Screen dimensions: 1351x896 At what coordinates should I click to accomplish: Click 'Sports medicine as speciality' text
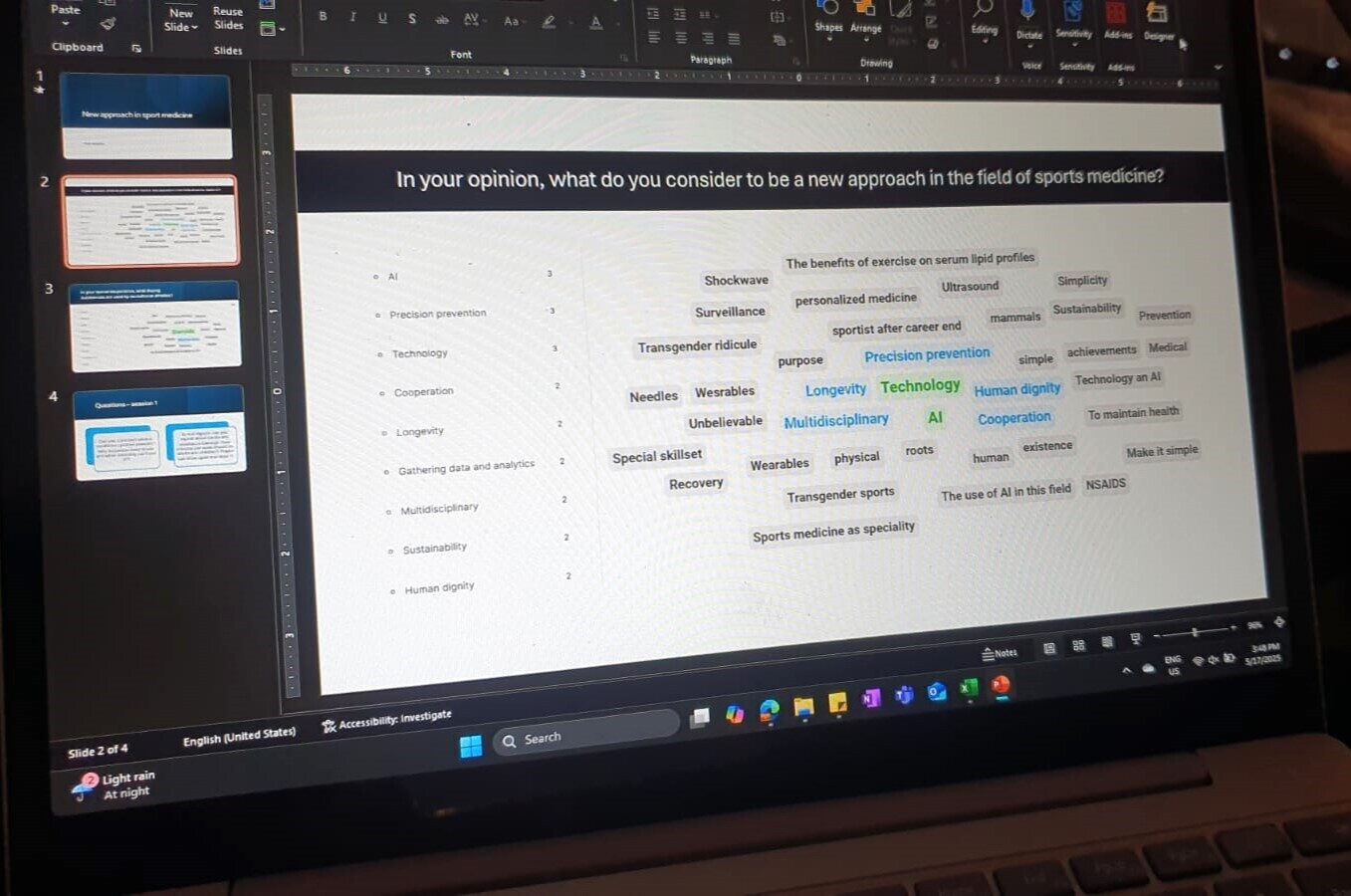833,532
